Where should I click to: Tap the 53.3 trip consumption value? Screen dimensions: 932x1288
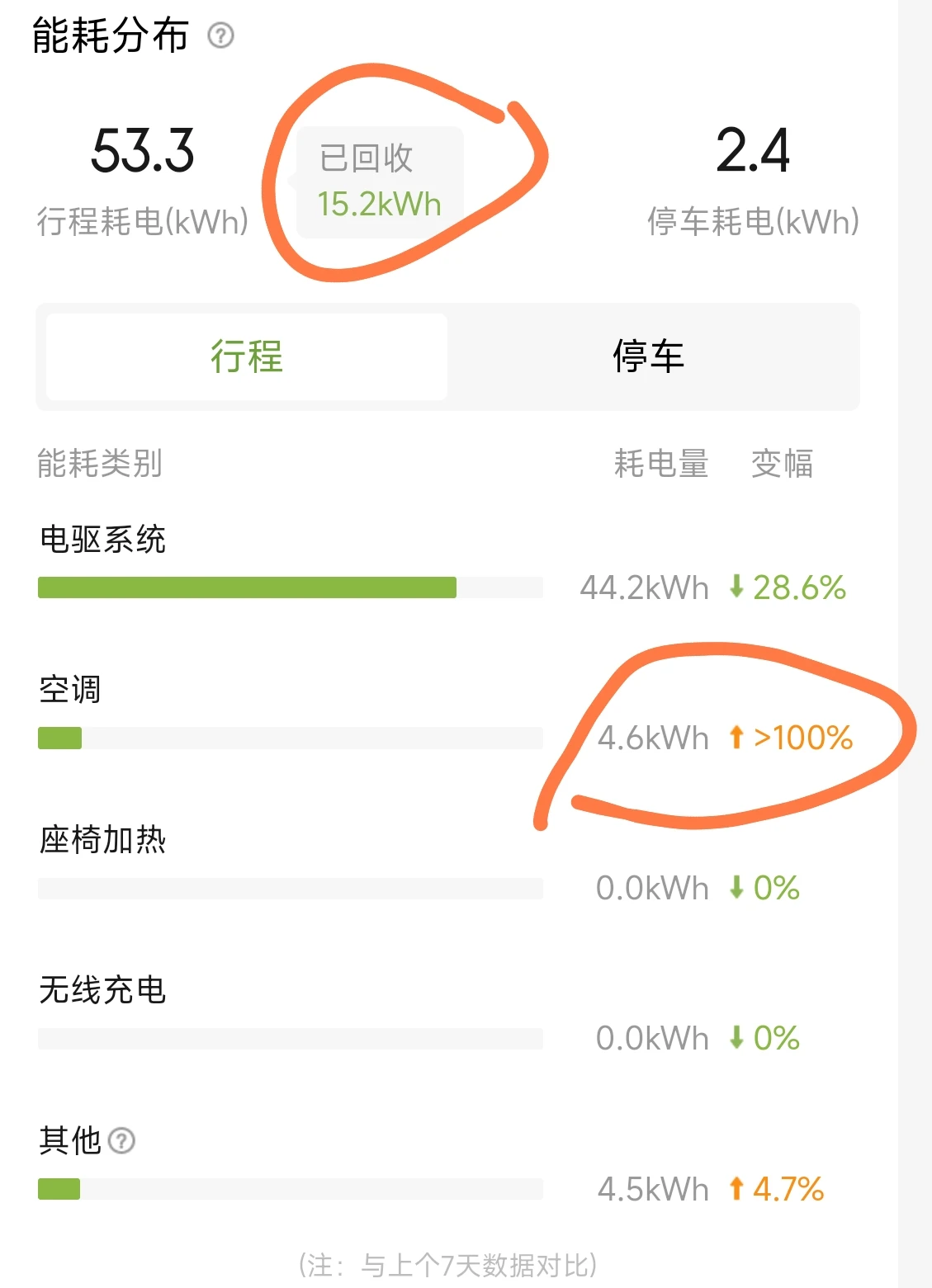[143, 151]
